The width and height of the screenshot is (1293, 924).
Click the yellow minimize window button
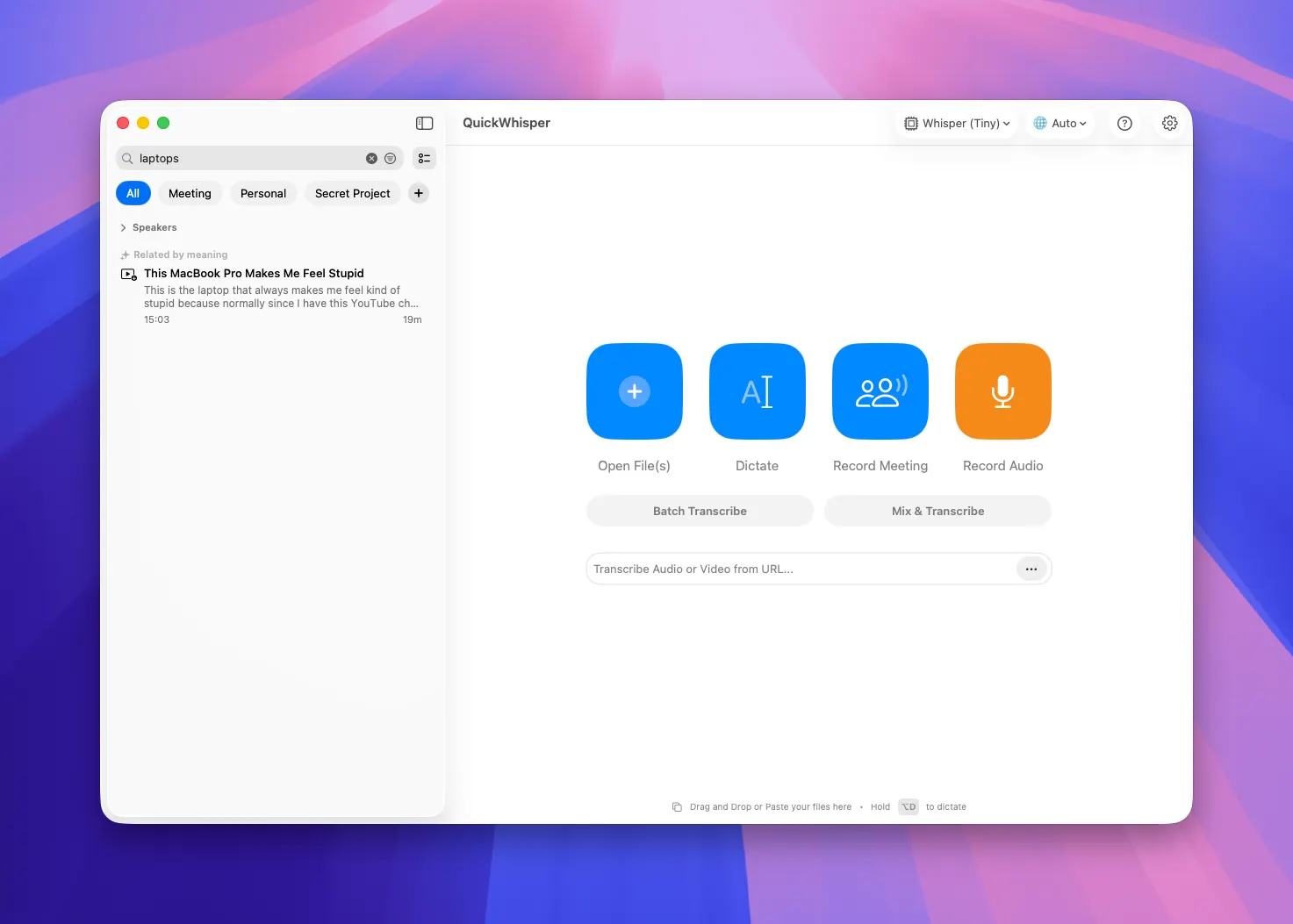click(143, 123)
